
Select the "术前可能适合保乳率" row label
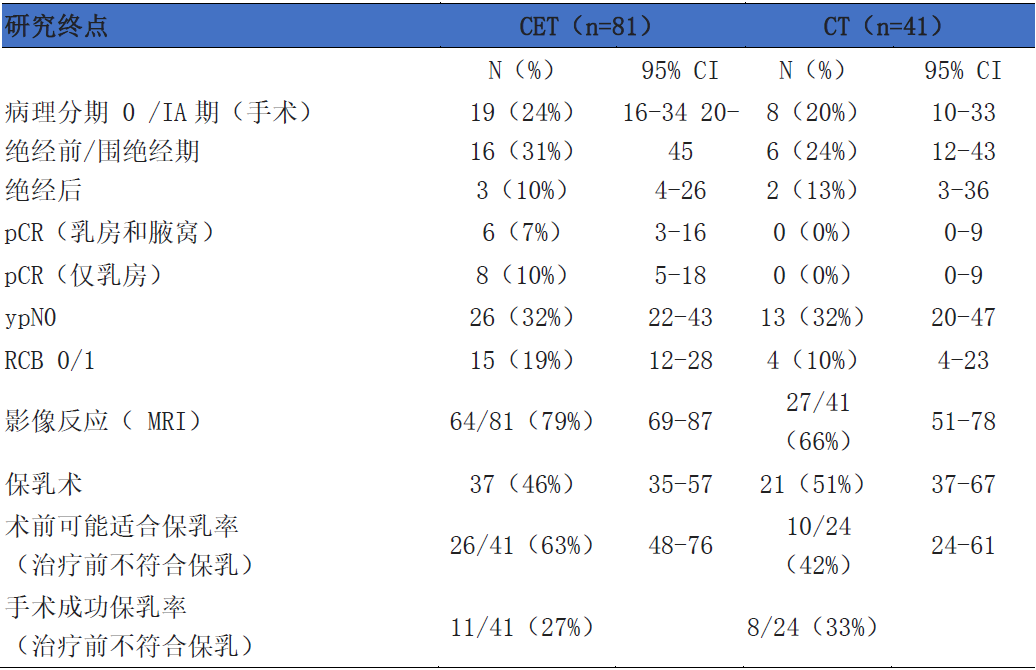click(122, 525)
